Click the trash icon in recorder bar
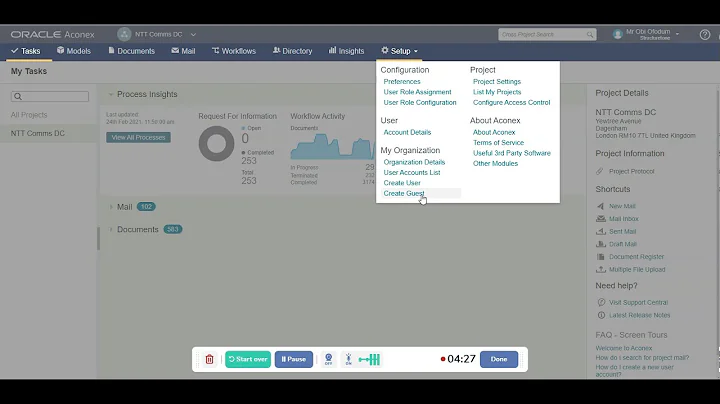This screenshot has width=720, height=404. (209, 359)
